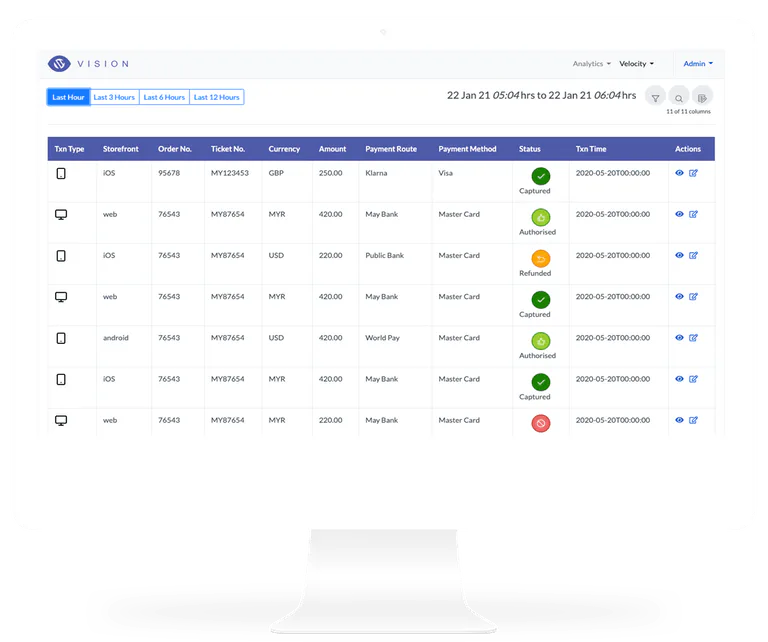Click Authorised status icon for World Pay
This screenshot has height=642, width=768.
coord(541,341)
